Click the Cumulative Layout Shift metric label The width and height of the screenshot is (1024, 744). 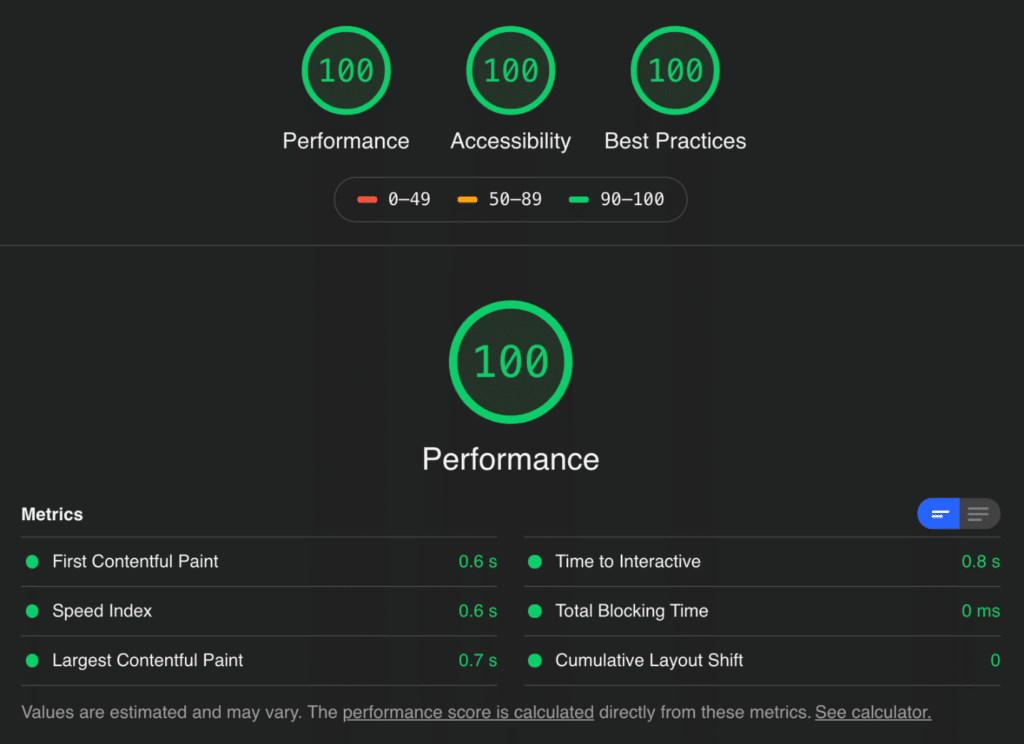pos(649,660)
